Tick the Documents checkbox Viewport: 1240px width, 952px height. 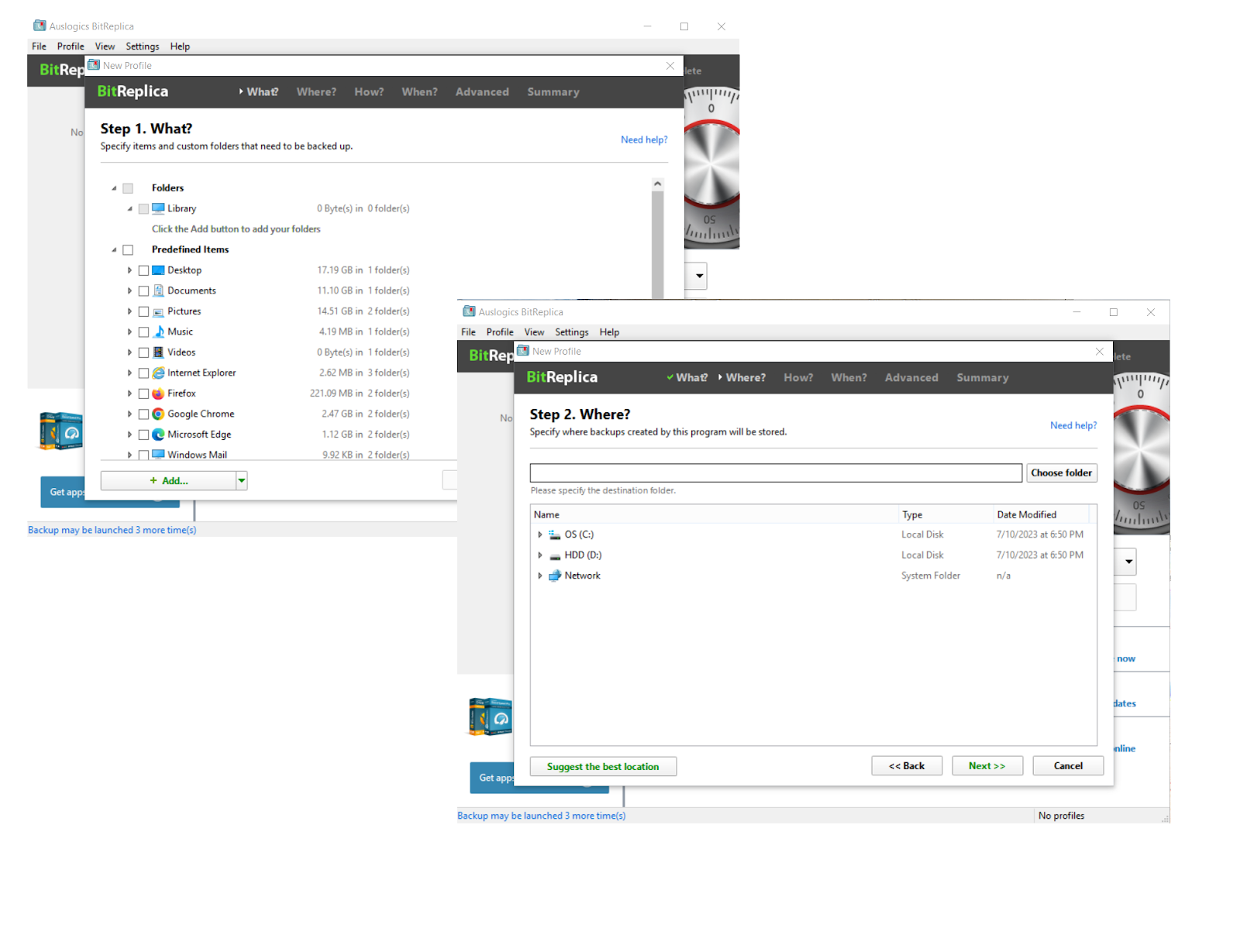click(143, 290)
